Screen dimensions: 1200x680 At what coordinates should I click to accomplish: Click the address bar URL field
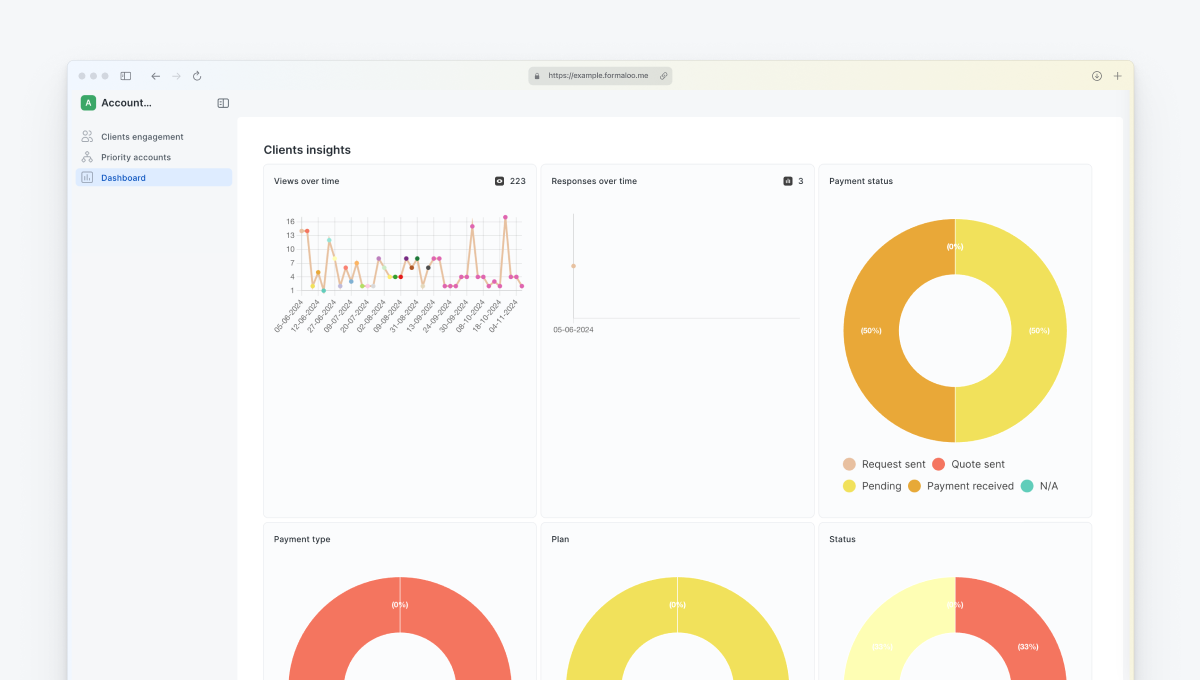pos(600,76)
